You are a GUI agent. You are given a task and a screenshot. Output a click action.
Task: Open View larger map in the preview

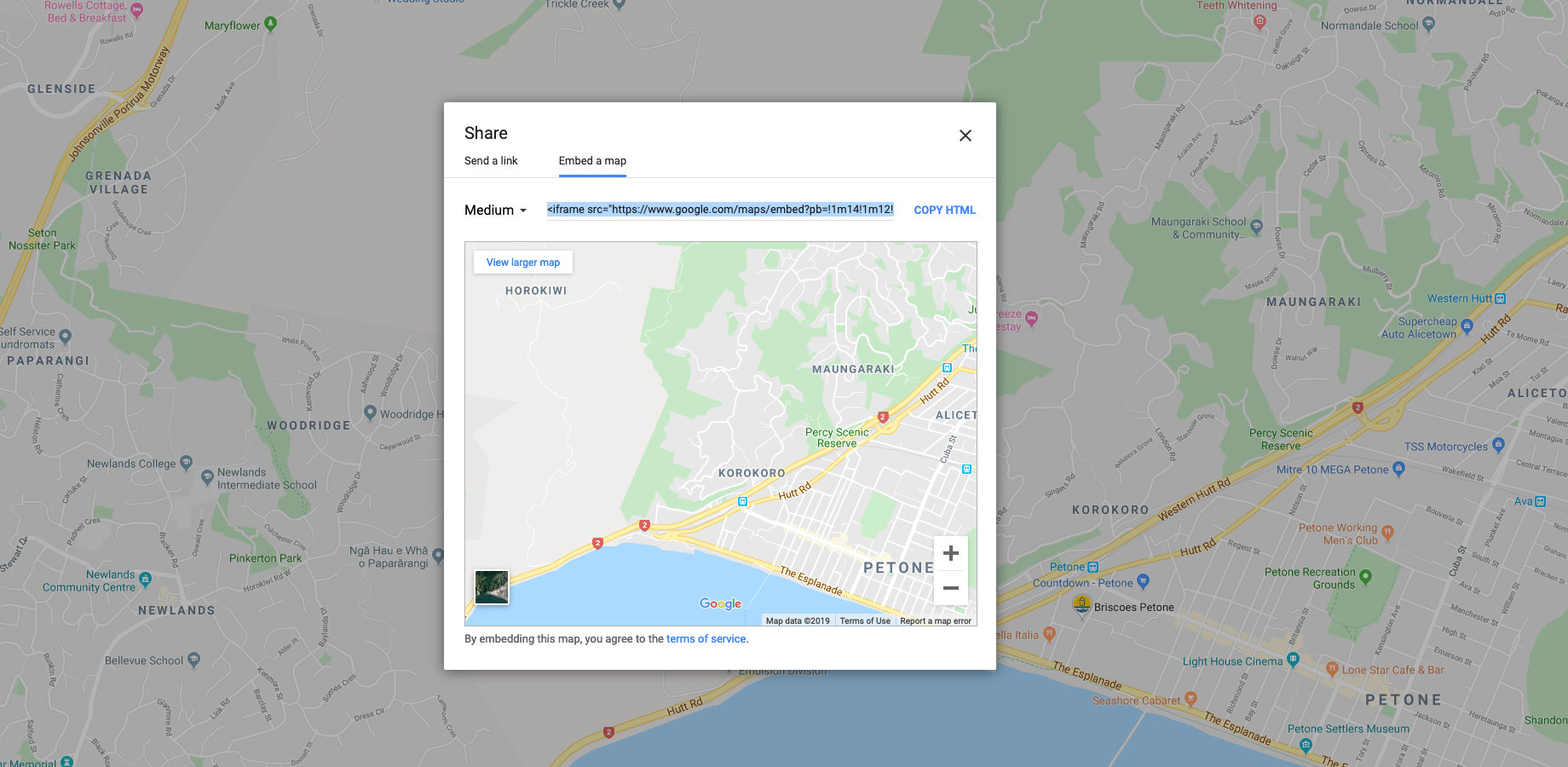[x=523, y=262]
